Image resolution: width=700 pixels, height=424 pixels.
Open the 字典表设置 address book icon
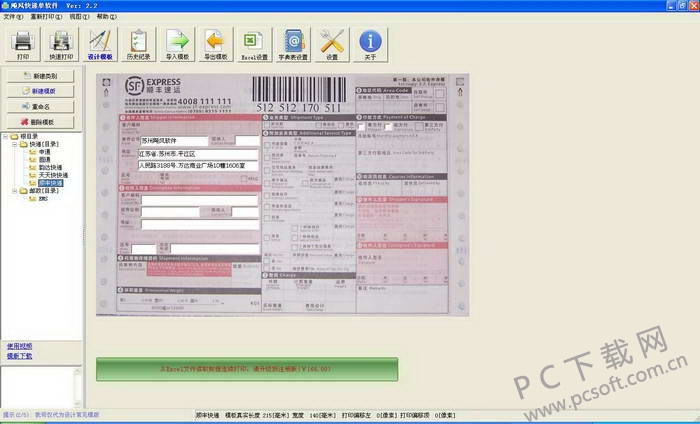tap(293, 44)
